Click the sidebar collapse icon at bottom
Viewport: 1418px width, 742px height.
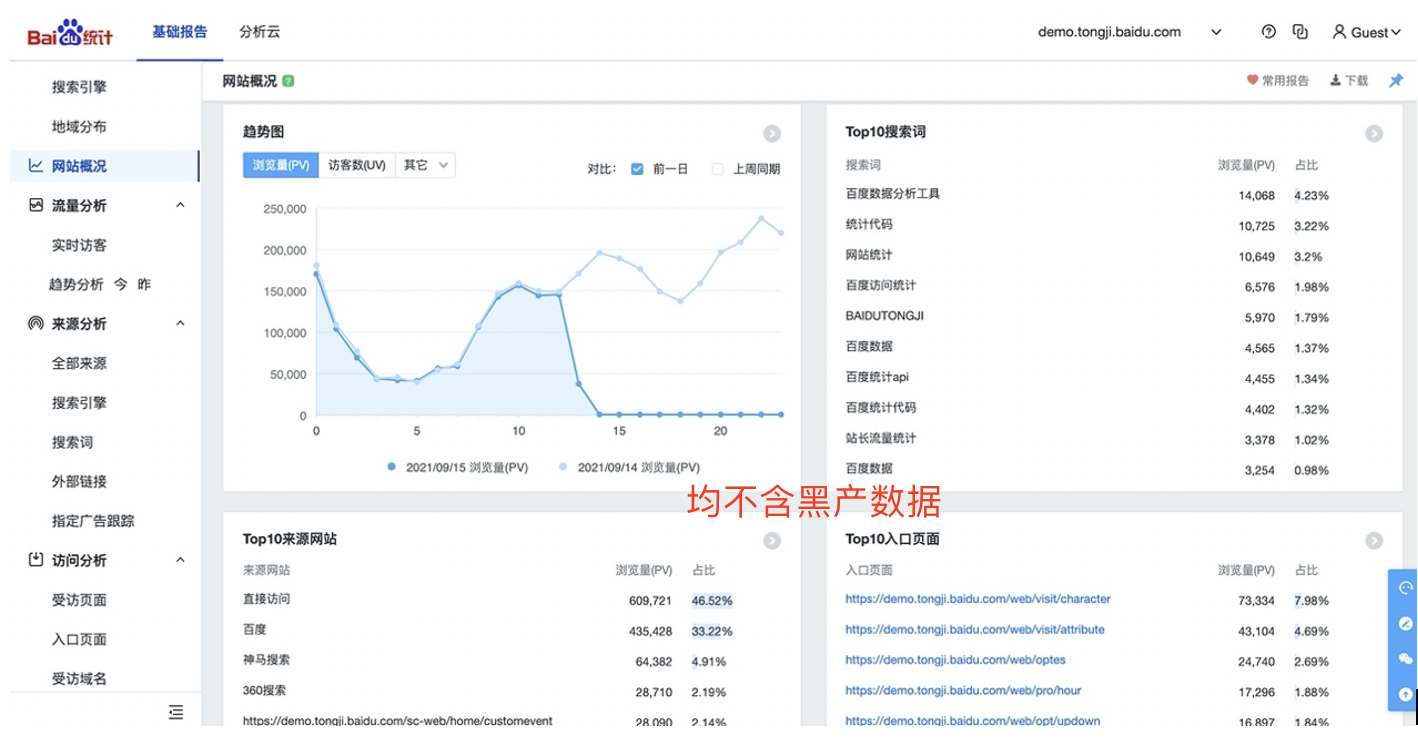tap(176, 712)
